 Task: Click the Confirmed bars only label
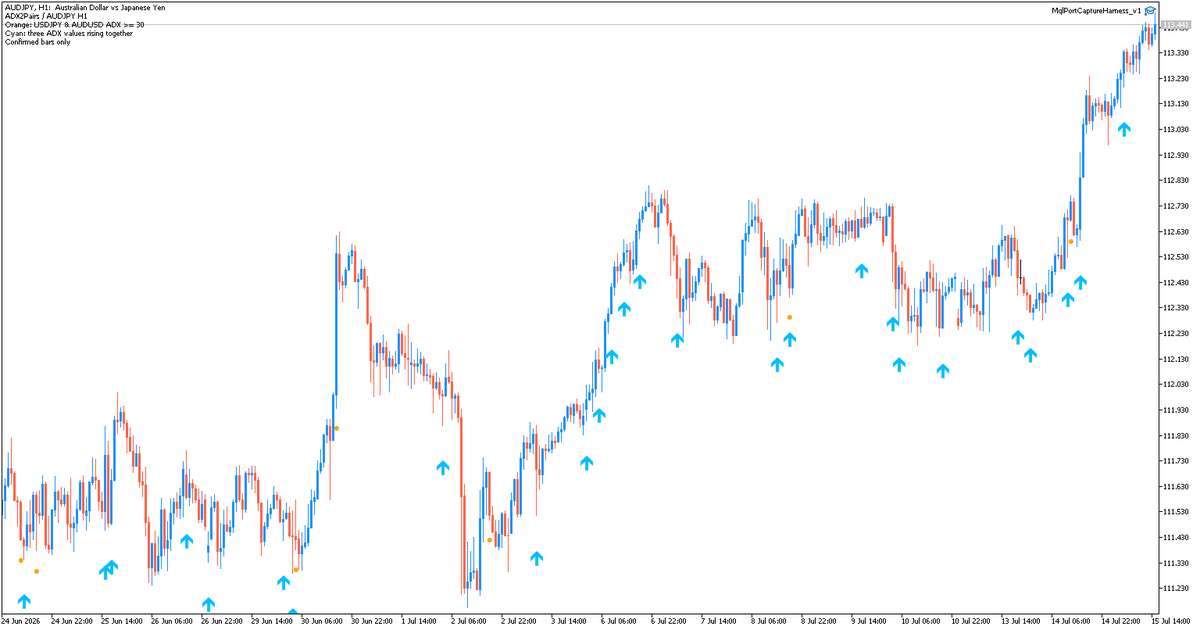(37, 42)
